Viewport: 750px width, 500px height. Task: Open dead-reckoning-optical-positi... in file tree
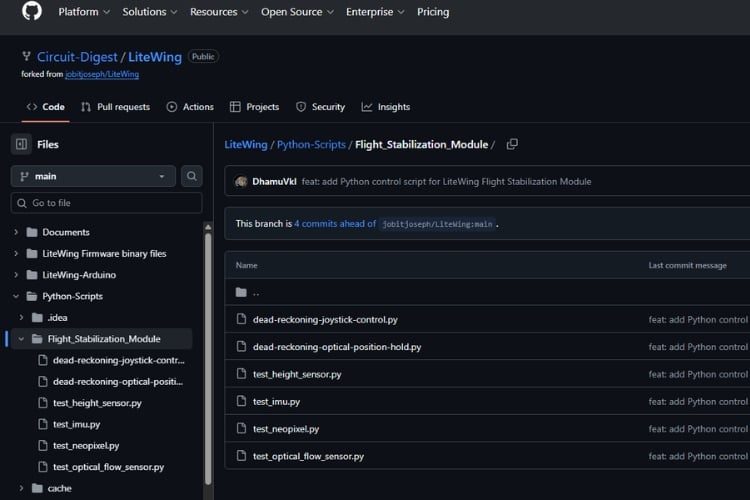click(x=118, y=381)
